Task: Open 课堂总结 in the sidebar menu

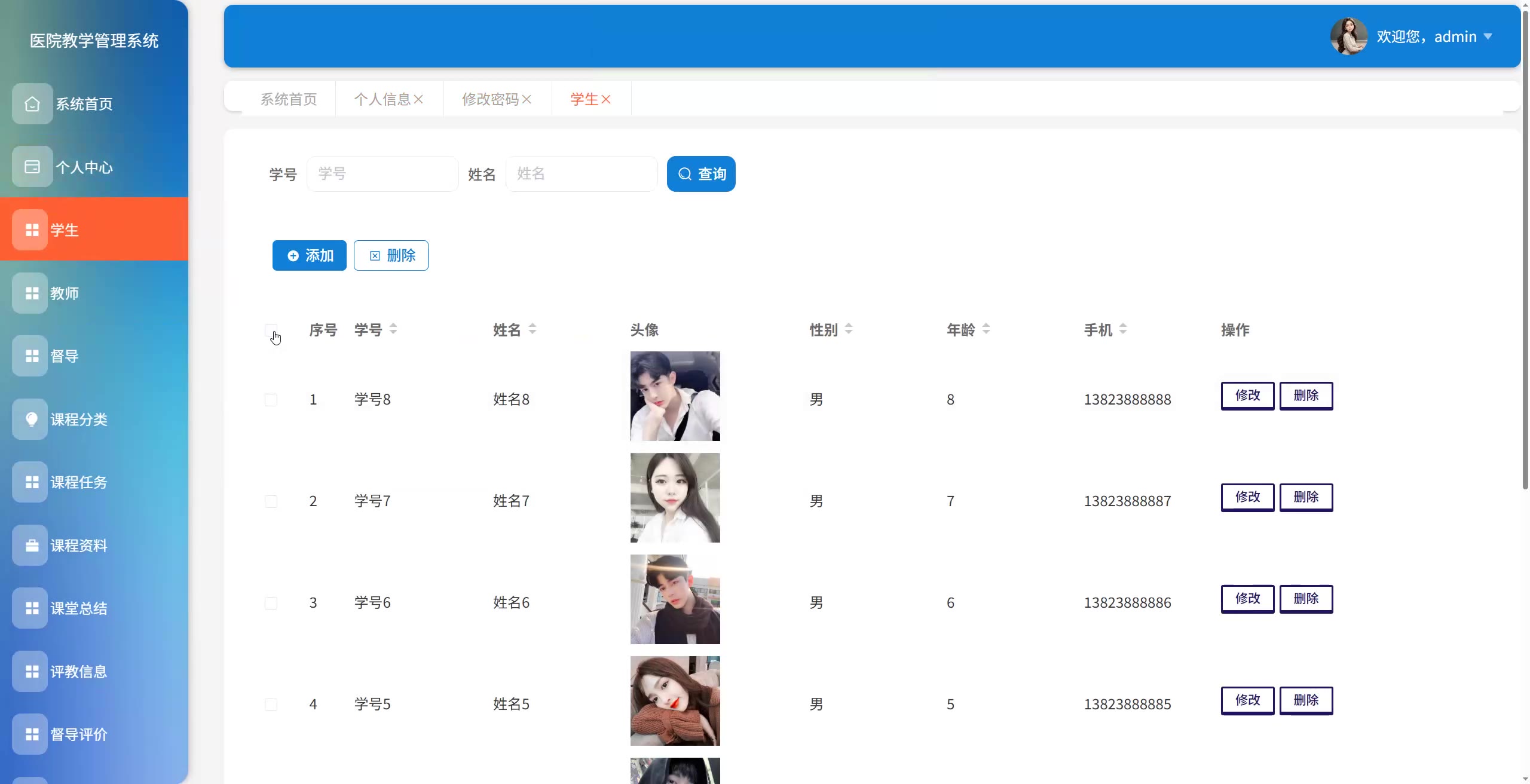Action: click(78, 608)
